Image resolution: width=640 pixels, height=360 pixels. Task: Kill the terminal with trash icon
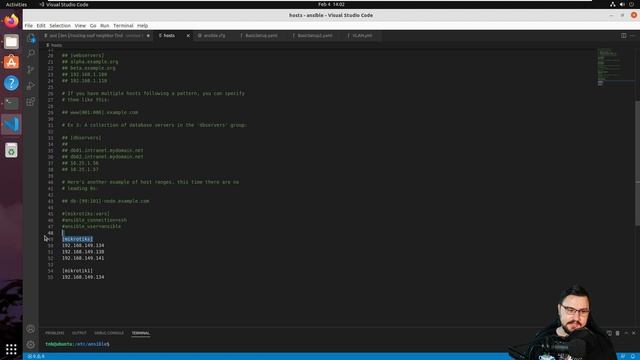click(x=617, y=333)
